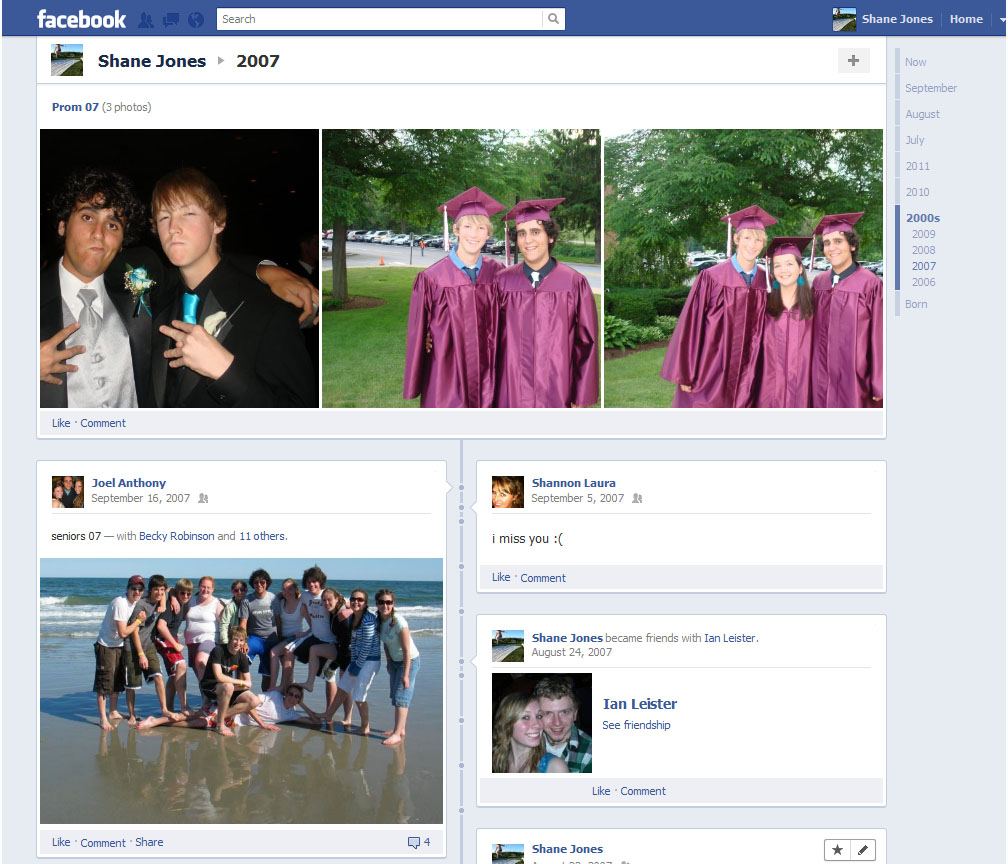
Task: Open second Prom 07 graduation photo
Action: (x=461, y=268)
